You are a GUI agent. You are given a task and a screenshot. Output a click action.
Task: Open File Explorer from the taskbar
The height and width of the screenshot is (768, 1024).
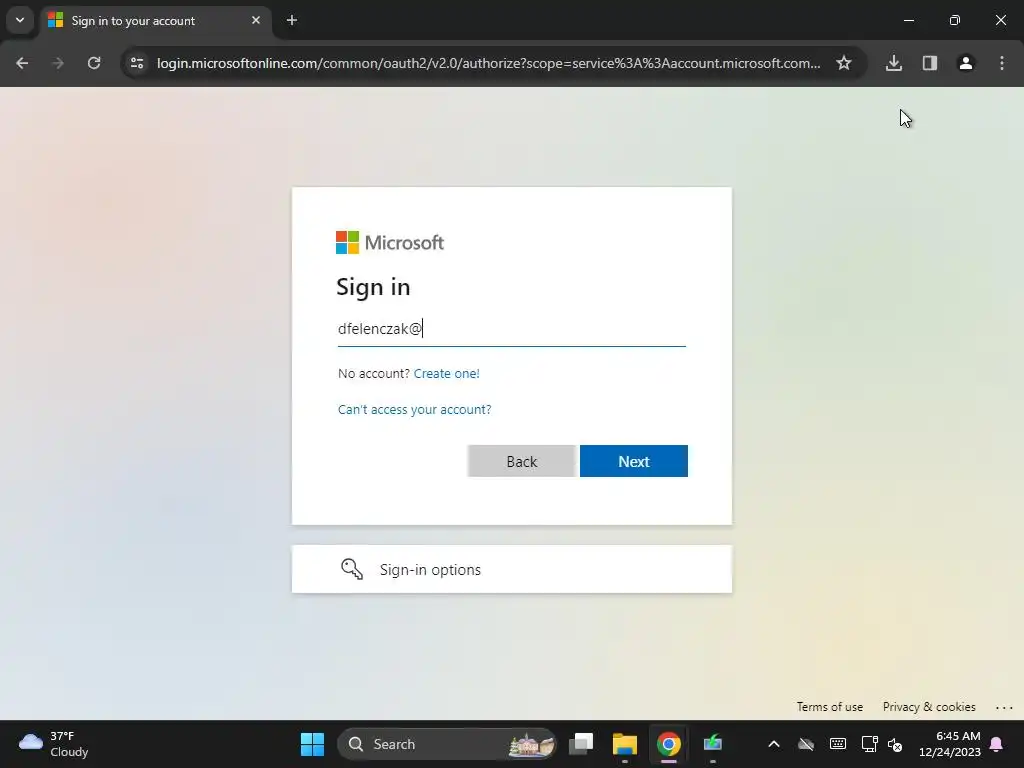[x=624, y=744]
